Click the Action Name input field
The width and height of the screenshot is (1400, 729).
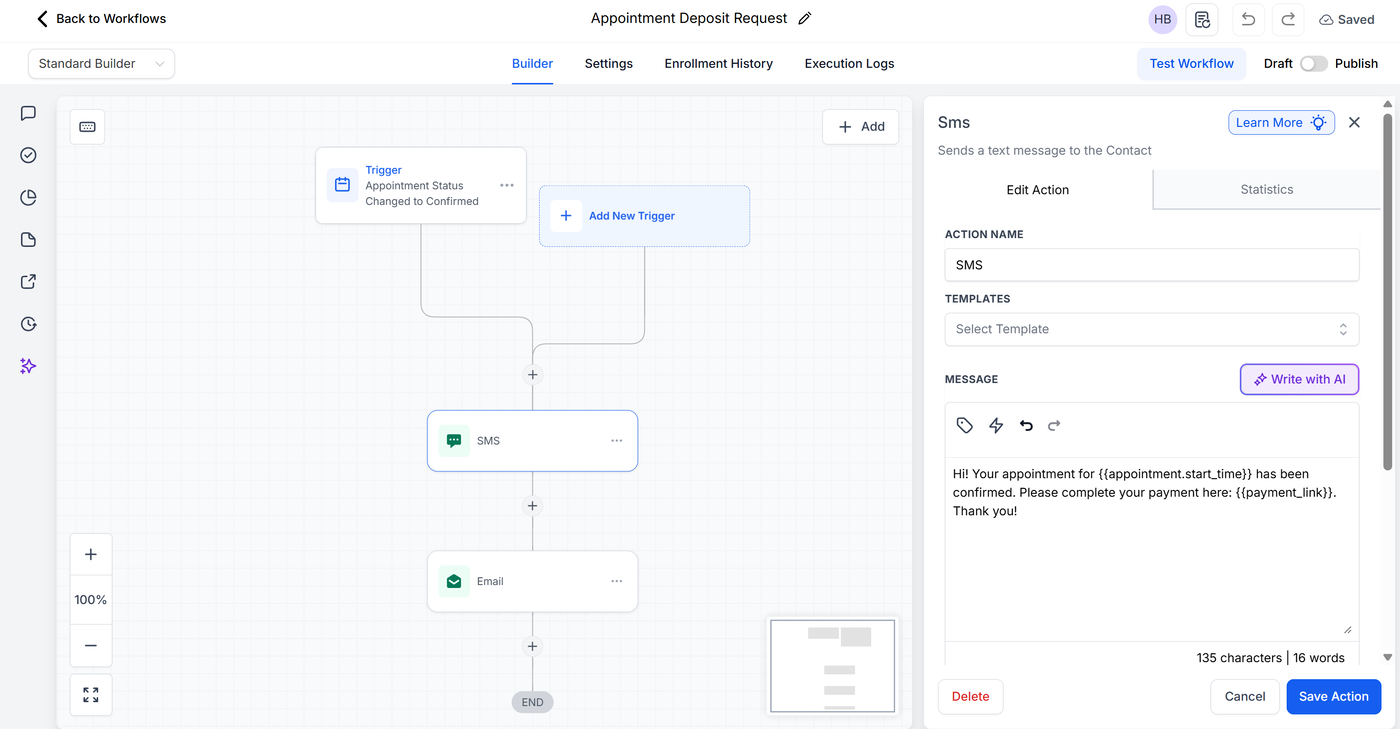pyautogui.click(x=1151, y=265)
